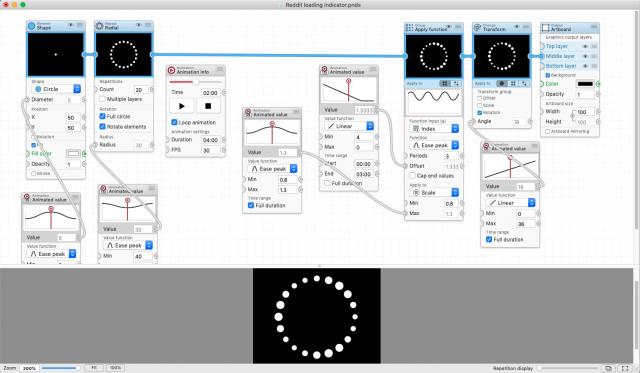Click the Transform node header icon
The image size is (640, 373).
click(x=477, y=28)
